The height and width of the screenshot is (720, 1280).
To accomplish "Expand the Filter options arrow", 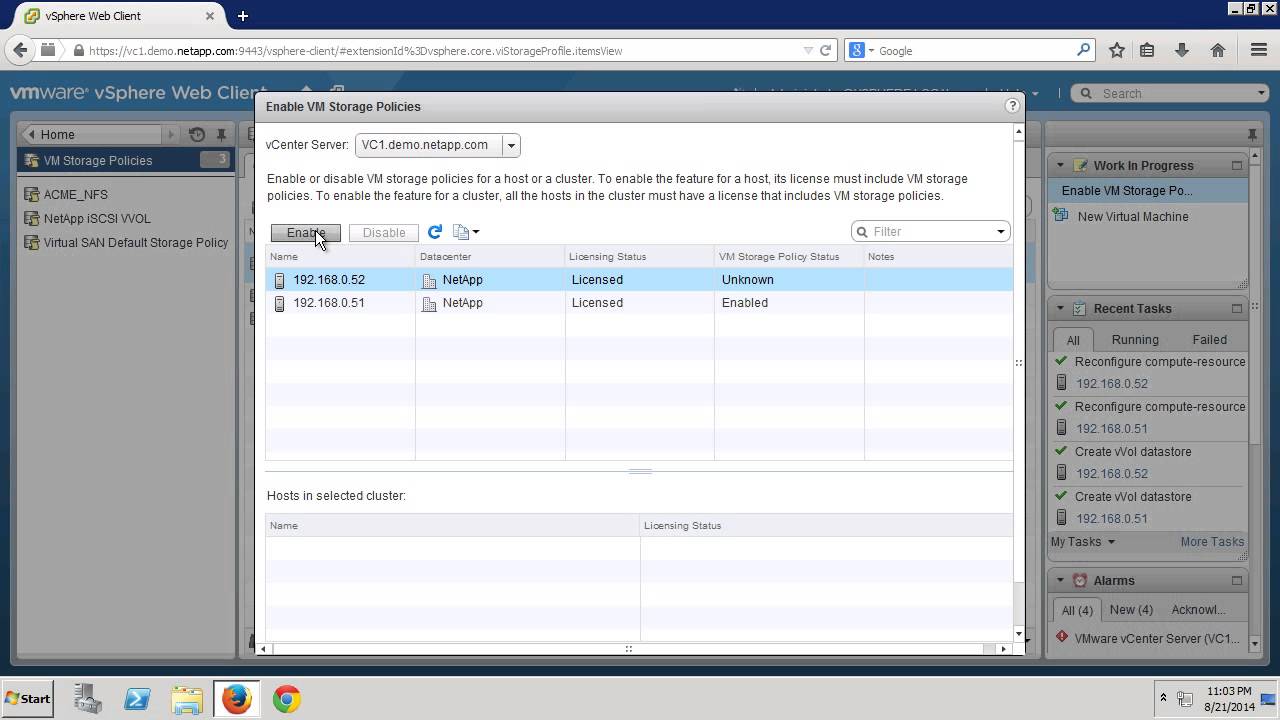I will tap(1000, 232).
